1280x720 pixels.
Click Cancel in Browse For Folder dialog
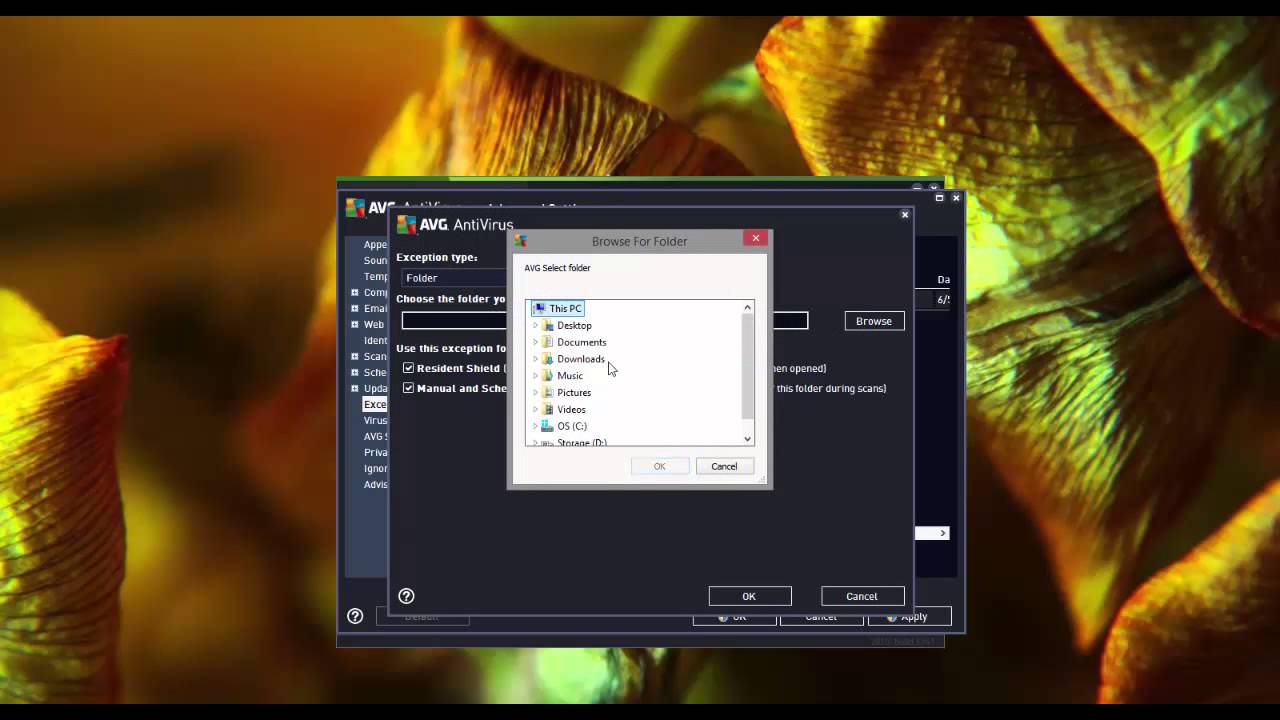pos(724,466)
